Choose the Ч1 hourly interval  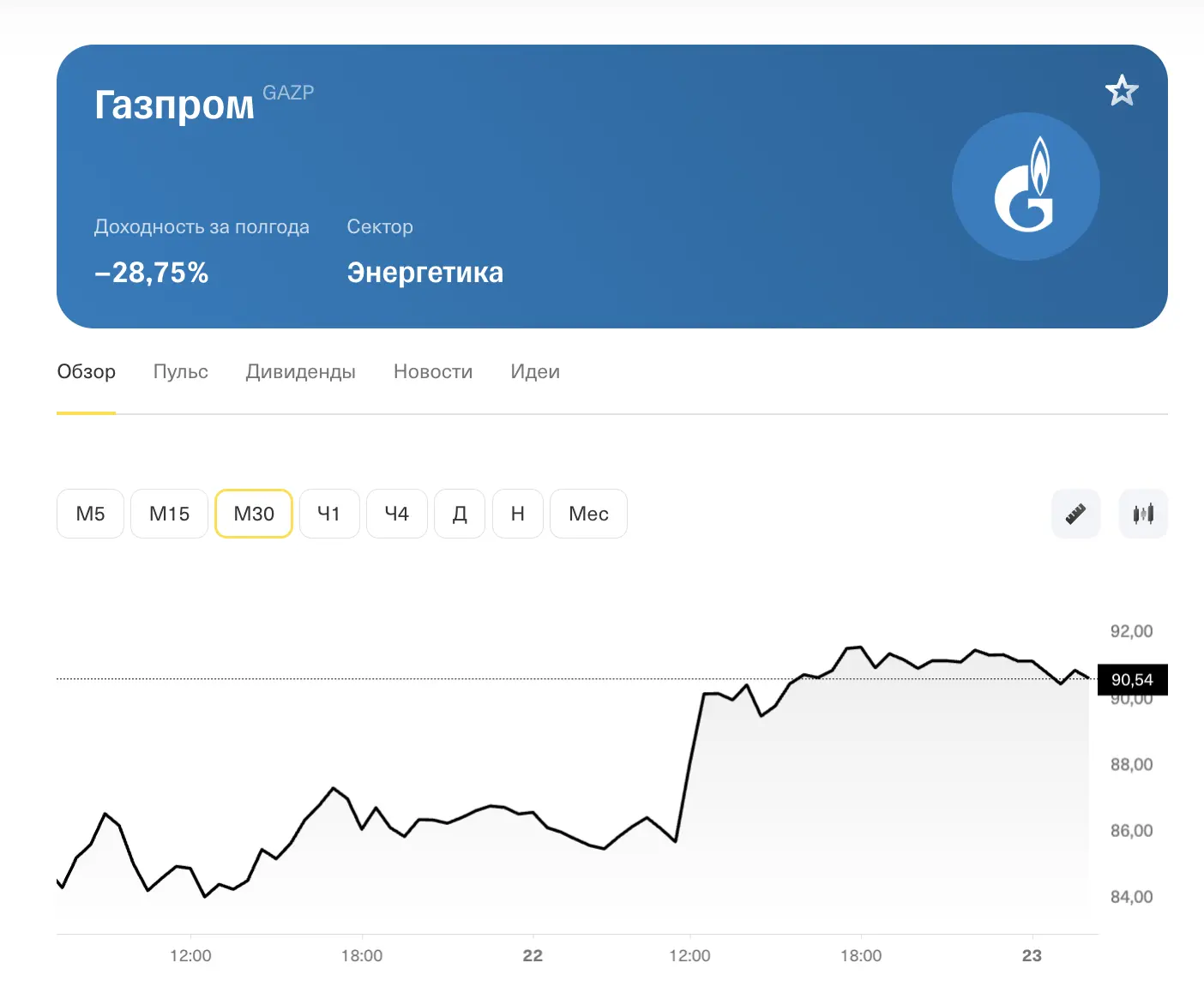click(x=329, y=514)
